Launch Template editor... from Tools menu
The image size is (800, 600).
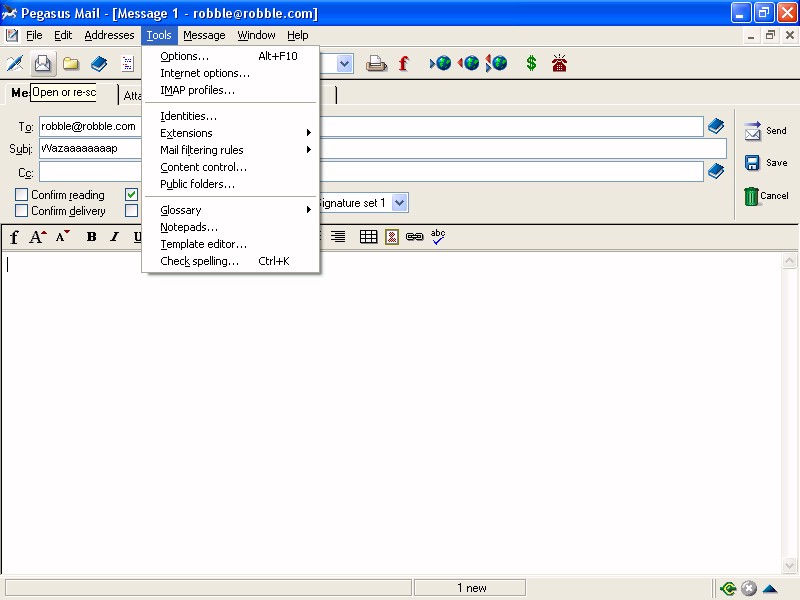coord(232,244)
